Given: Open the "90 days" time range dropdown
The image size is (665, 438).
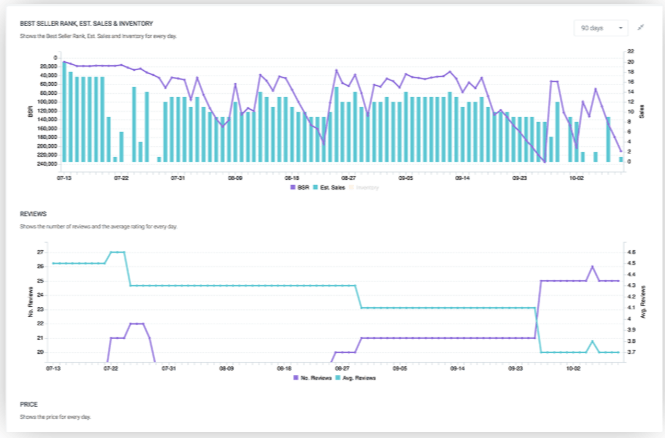Looking at the screenshot, I should pyautogui.click(x=601, y=28).
